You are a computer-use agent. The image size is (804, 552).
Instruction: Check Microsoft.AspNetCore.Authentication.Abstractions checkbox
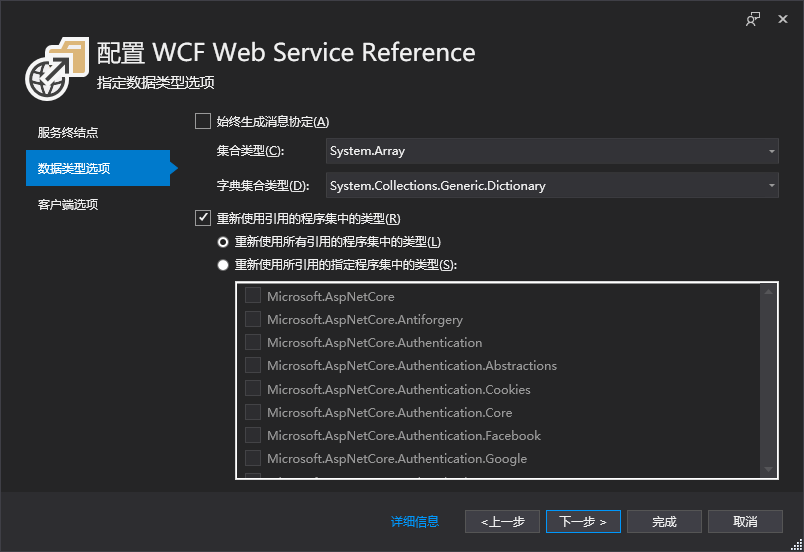pos(253,365)
